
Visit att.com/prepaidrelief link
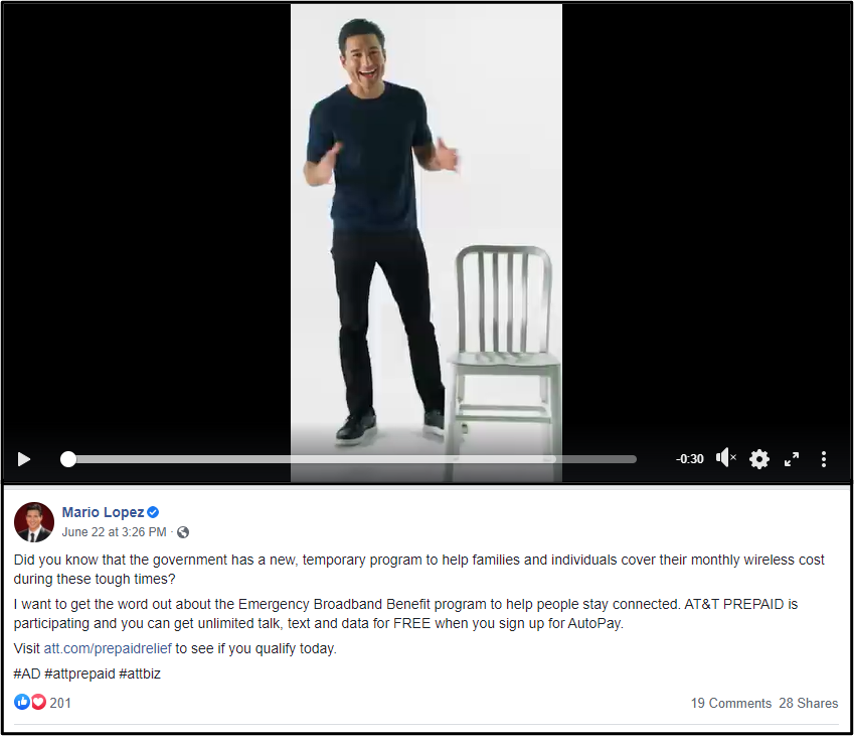point(107,648)
